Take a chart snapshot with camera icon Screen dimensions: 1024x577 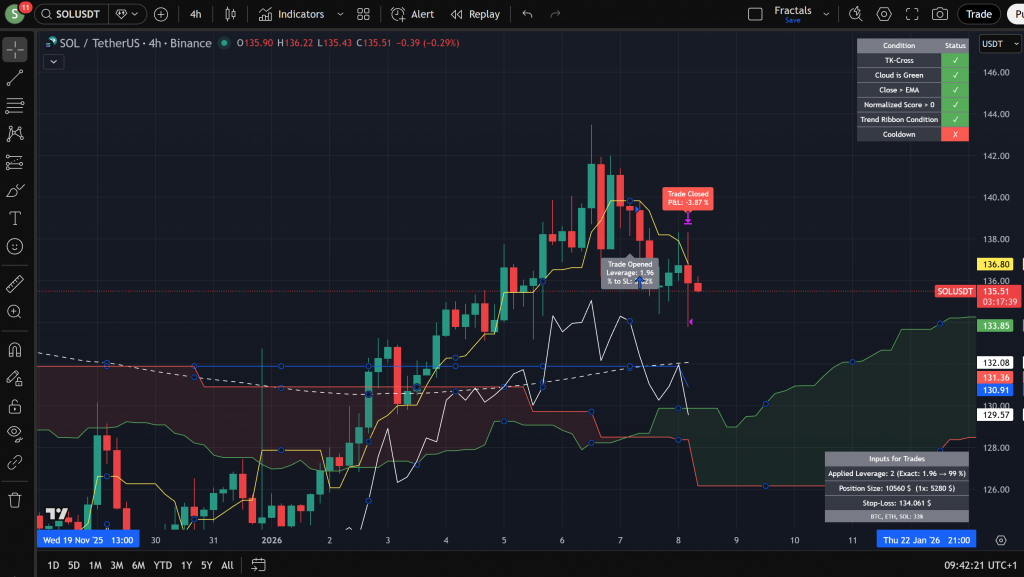point(939,14)
